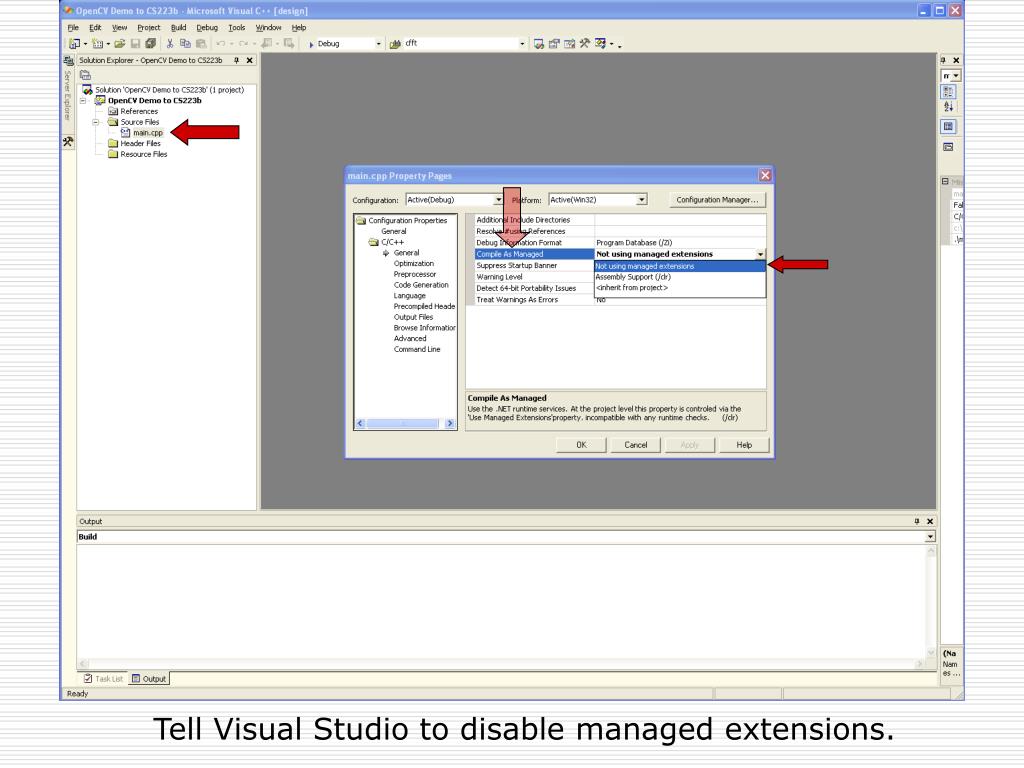Select 'Not using managed extensions' option in list
The height and width of the screenshot is (768, 1024).
(x=679, y=266)
